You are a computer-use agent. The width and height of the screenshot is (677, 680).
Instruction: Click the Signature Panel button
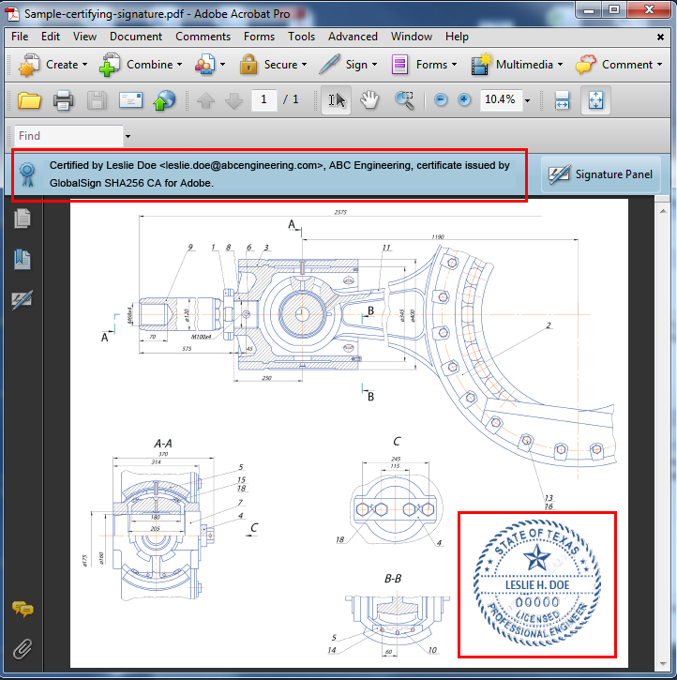point(601,174)
